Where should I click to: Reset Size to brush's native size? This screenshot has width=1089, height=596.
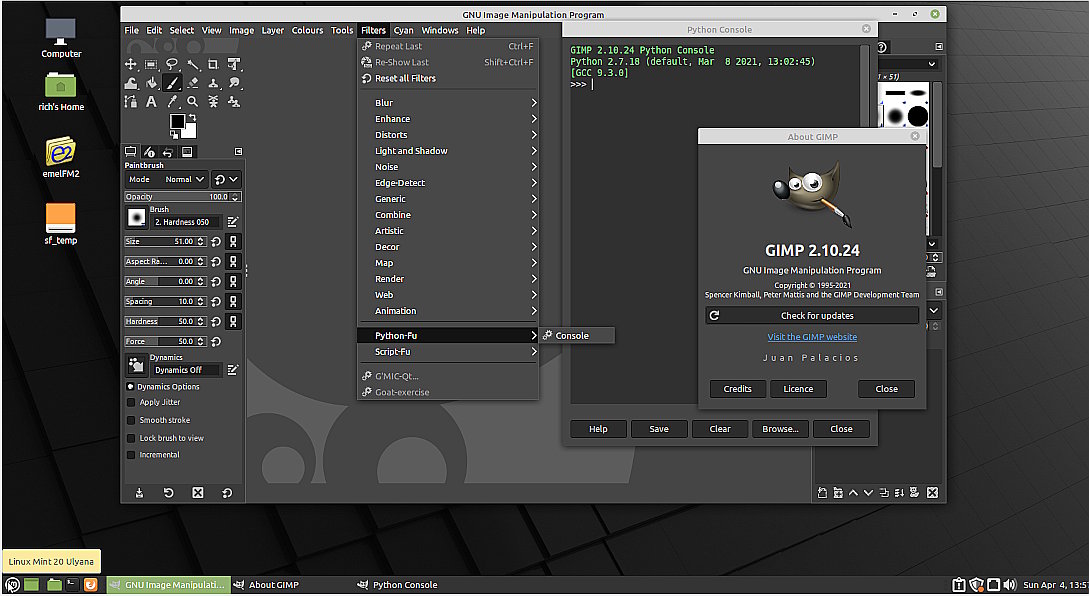click(216, 242)
